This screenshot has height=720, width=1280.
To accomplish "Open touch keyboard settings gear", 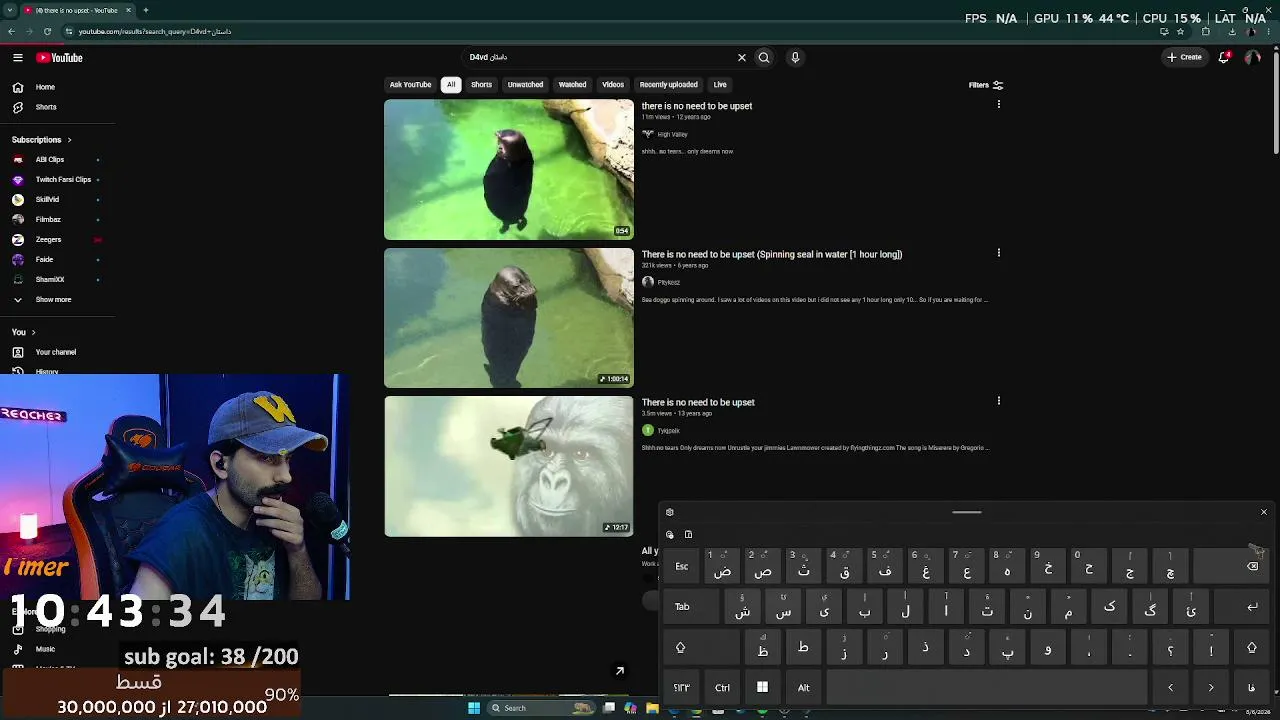I will (x=670, y=512).
